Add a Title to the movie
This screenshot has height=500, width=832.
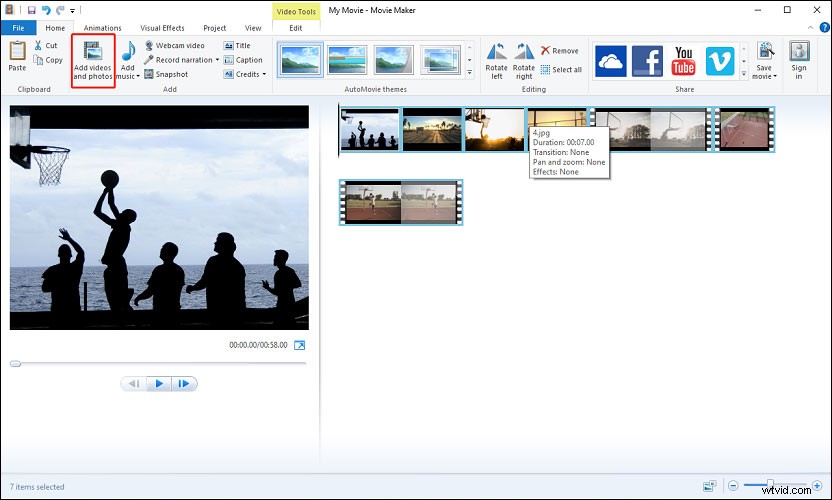coord(237,46)
